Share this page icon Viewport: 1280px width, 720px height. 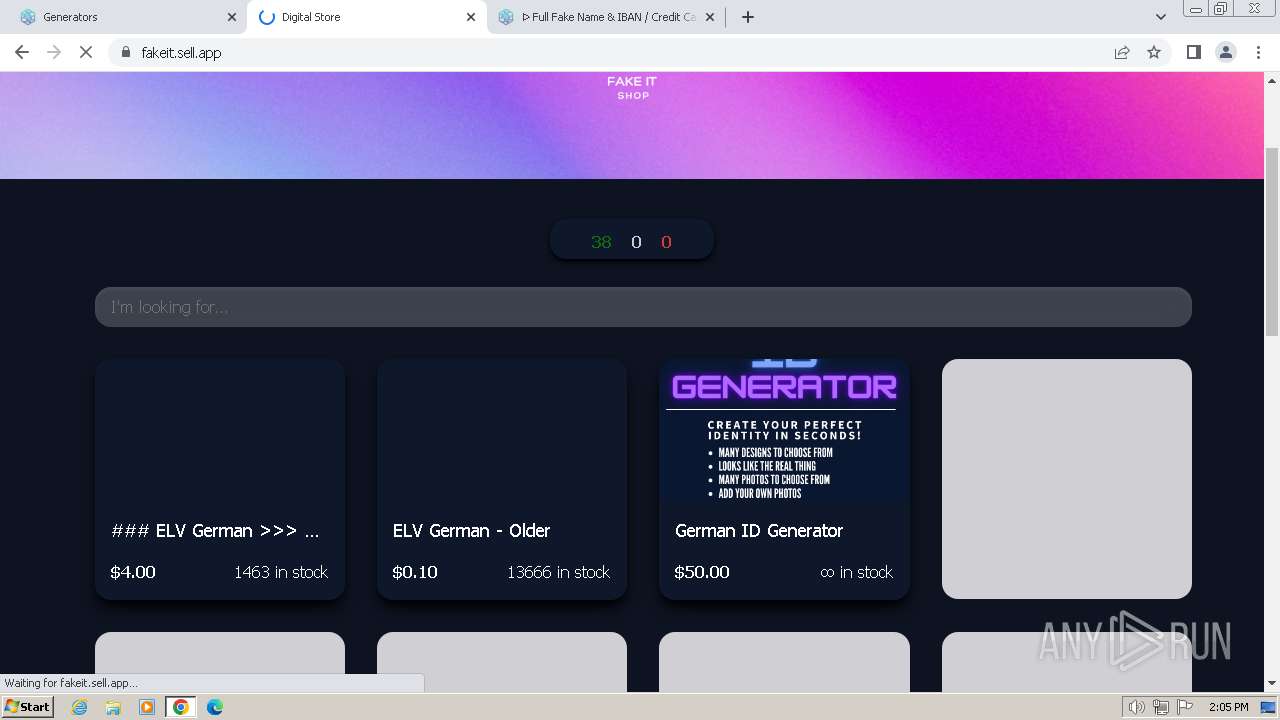pyautogui.click(x=1122, y=52)
